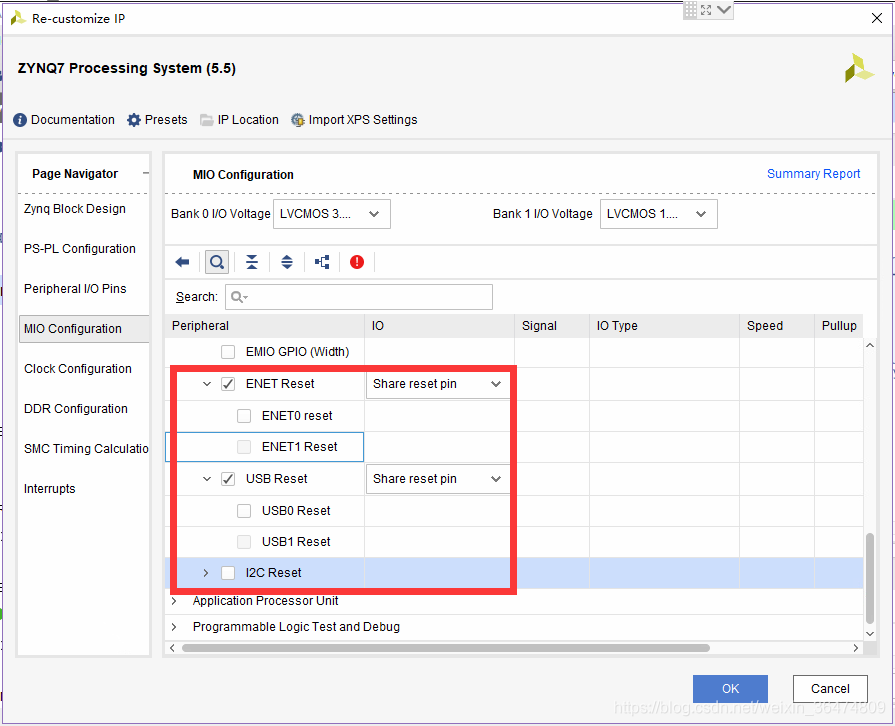Expand Application Processor Unit node
This screenshot has height=726, width=895.
point(174,600)
